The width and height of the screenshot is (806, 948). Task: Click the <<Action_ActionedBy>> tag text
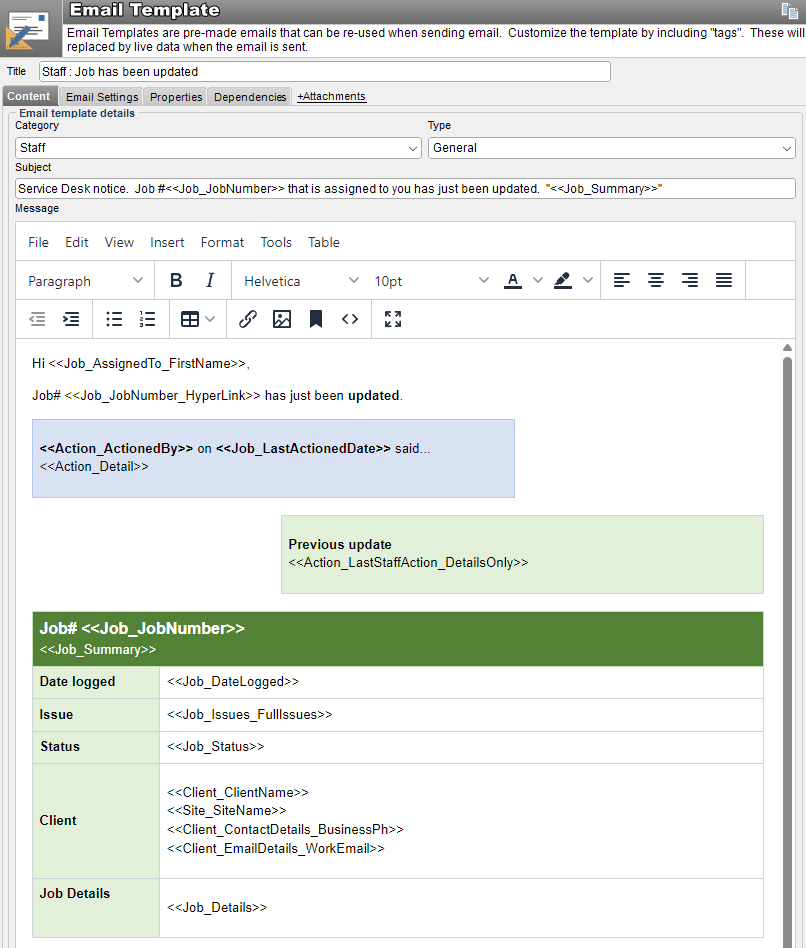pos(116,449)
